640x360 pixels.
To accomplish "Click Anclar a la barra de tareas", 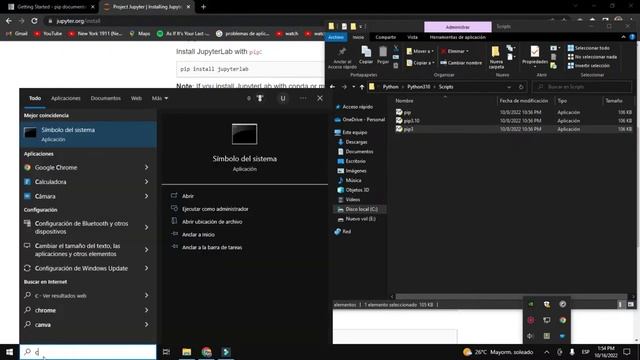I will pyautogui.click(x=212, y=247).
